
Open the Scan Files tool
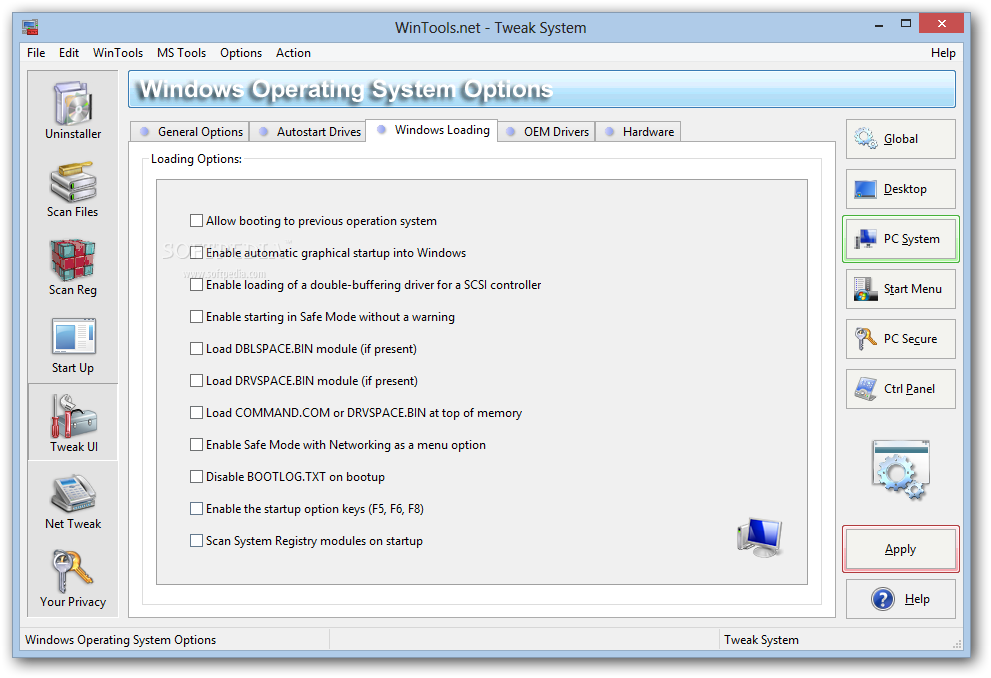click(x=73, y=188)
